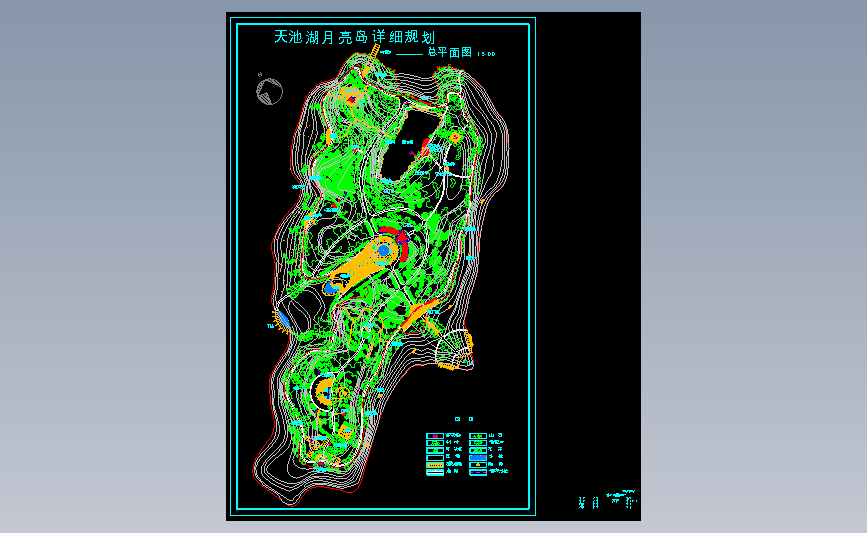867x533 pixels.
Task: Select the orange dotted legend swatch
Action: point(435,465)
